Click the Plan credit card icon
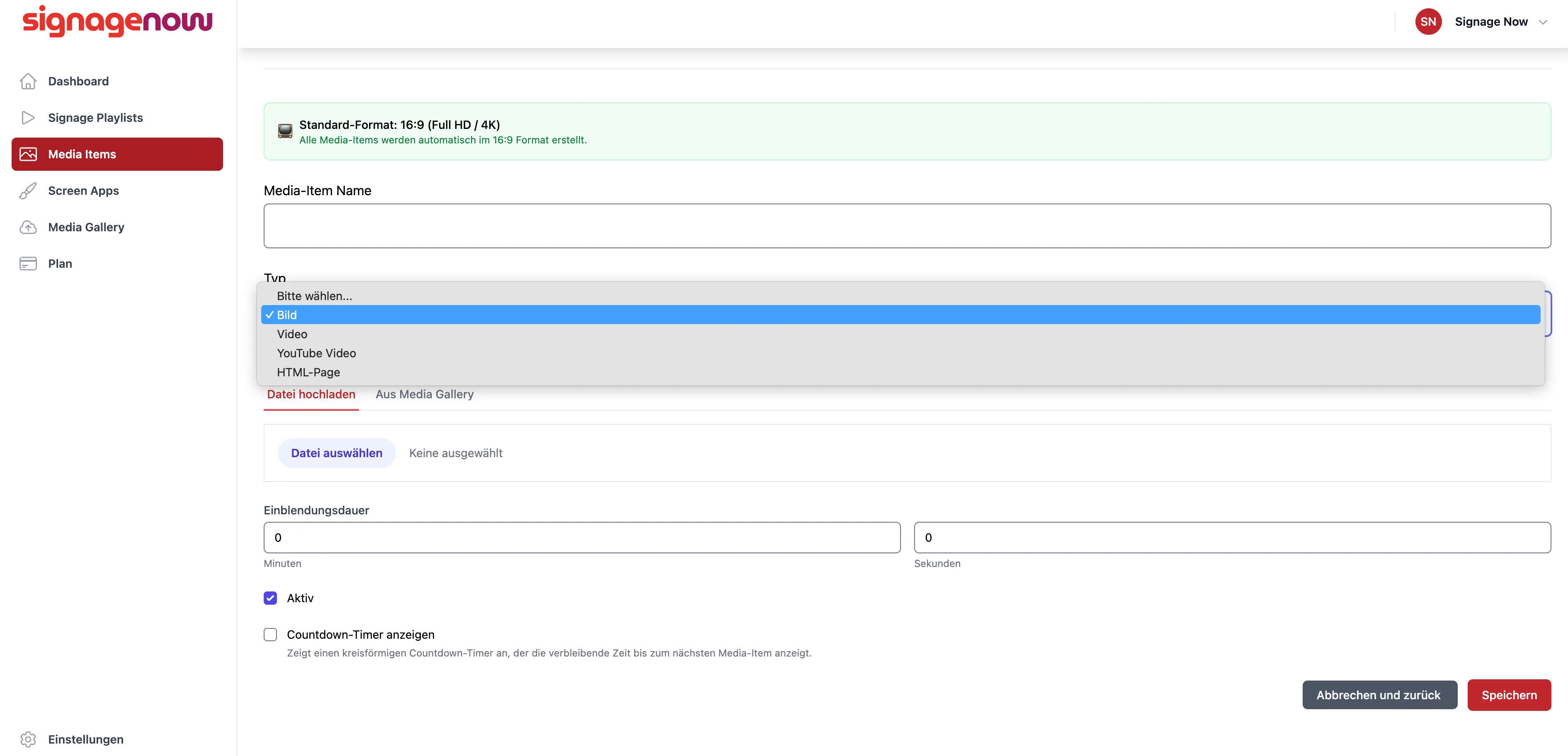Screen dimensions: 1568x756 point(28,264)
